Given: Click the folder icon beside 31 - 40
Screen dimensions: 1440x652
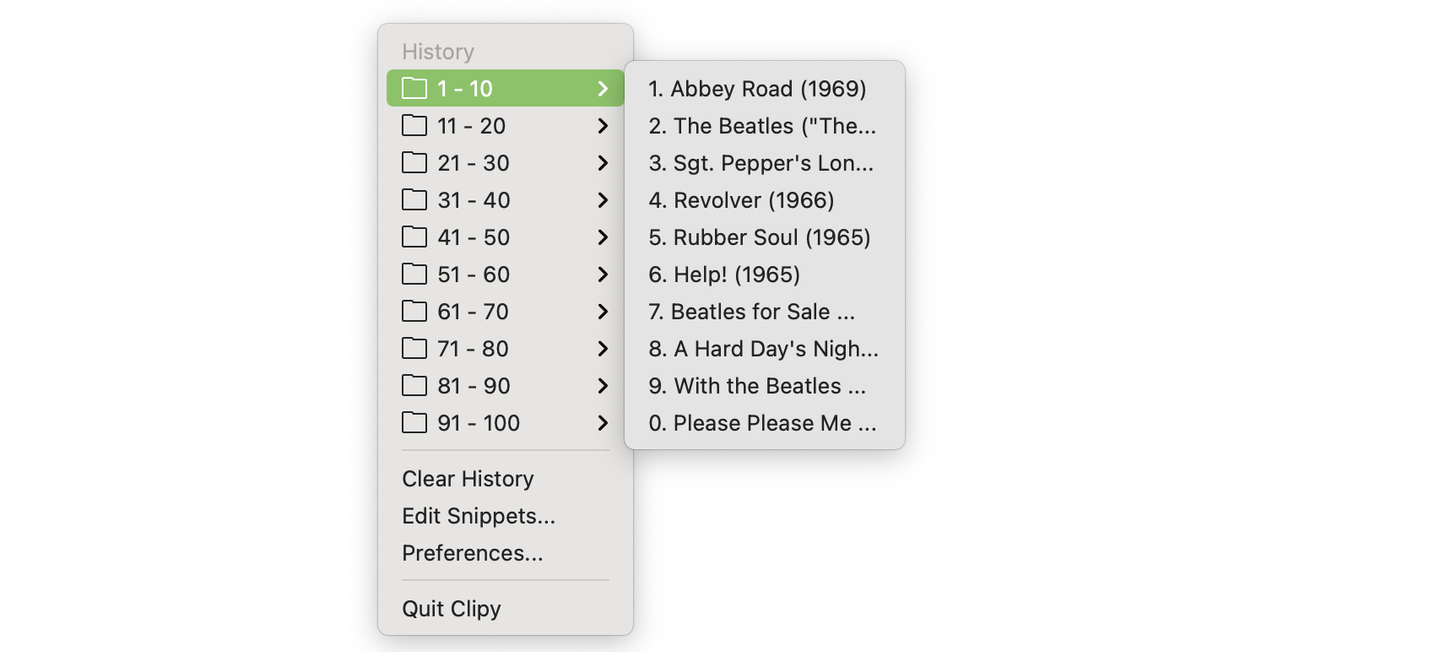Looking at the screenshot, I should (x=414, y=200).
